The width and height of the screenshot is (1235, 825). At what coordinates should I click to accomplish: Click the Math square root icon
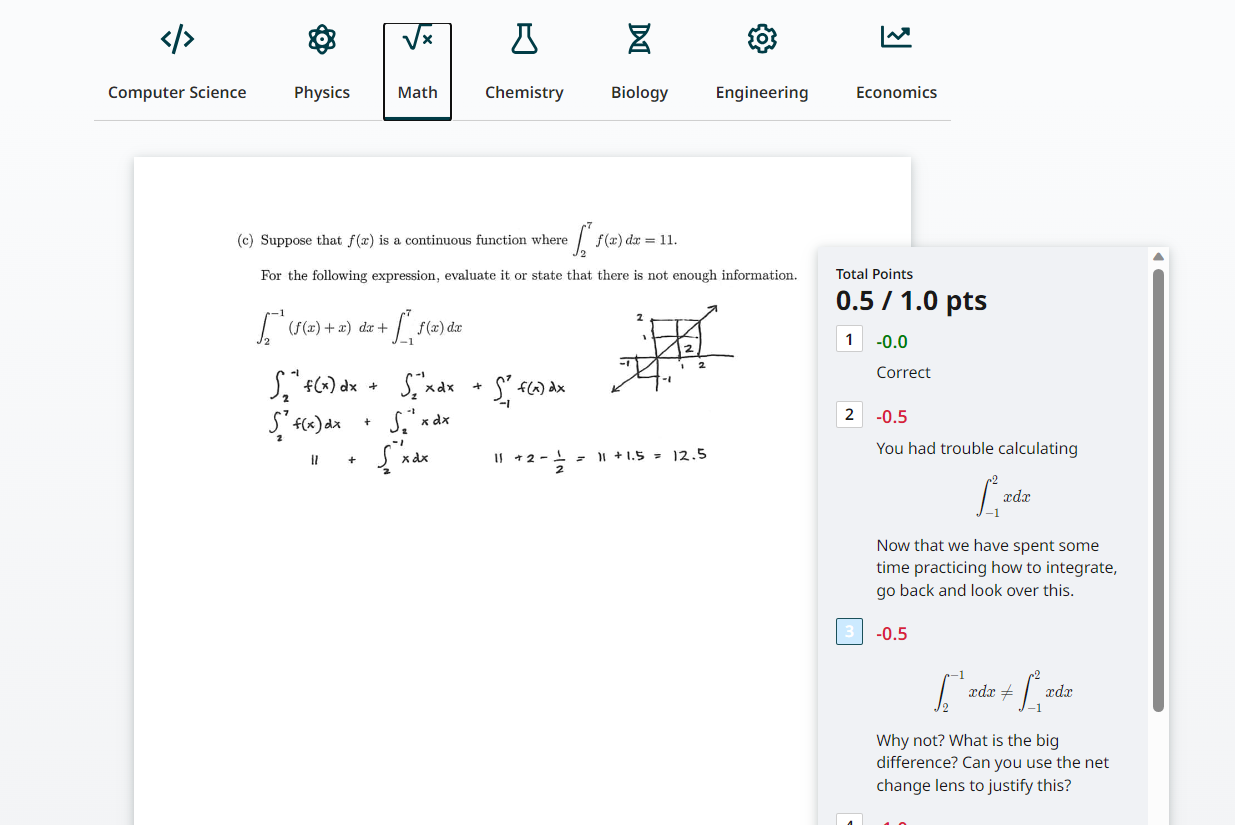point(417,39)
